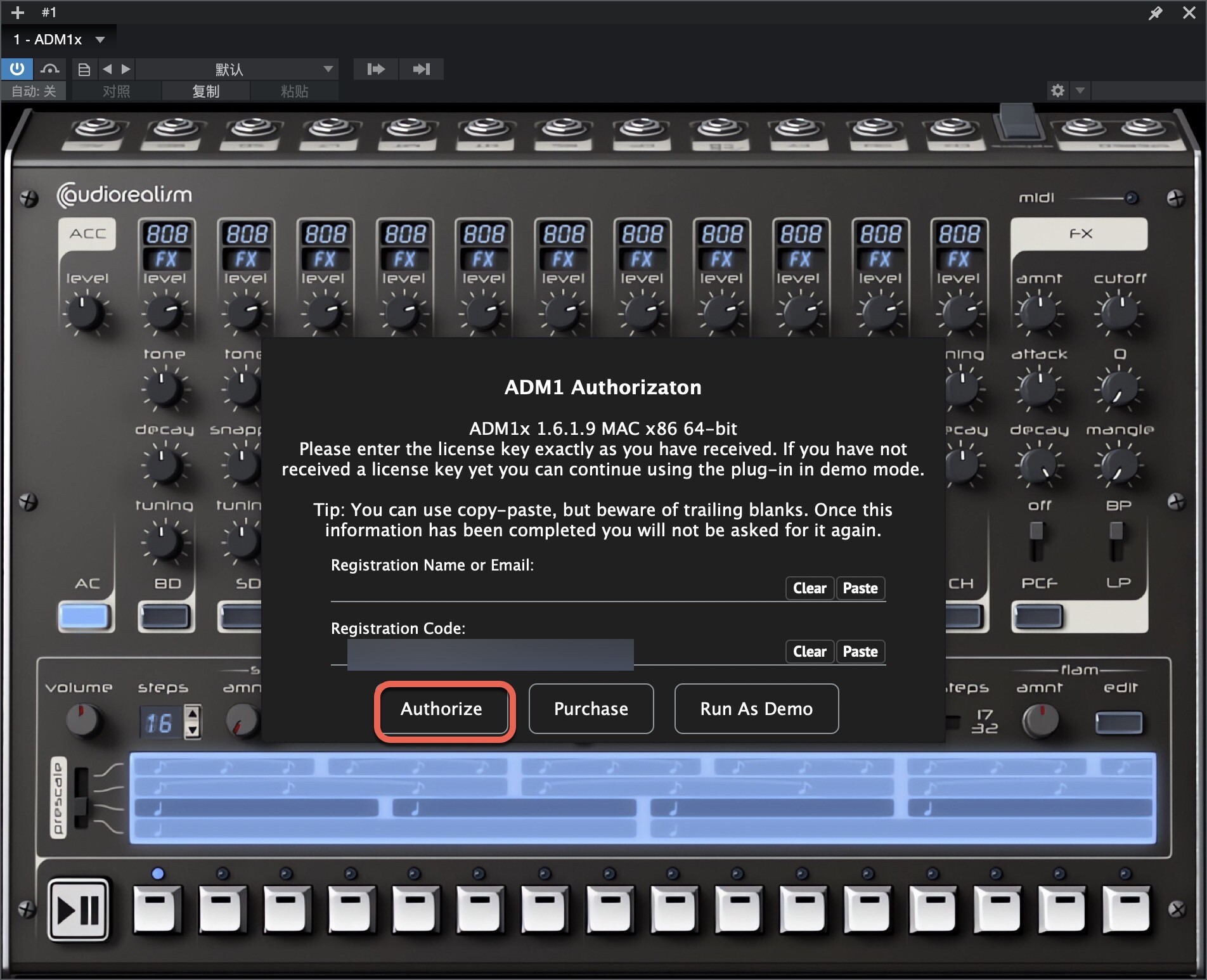This screenshot has width=1207, height=980.
Task: Click the export preset arrow icon
Action: point(421,68)
